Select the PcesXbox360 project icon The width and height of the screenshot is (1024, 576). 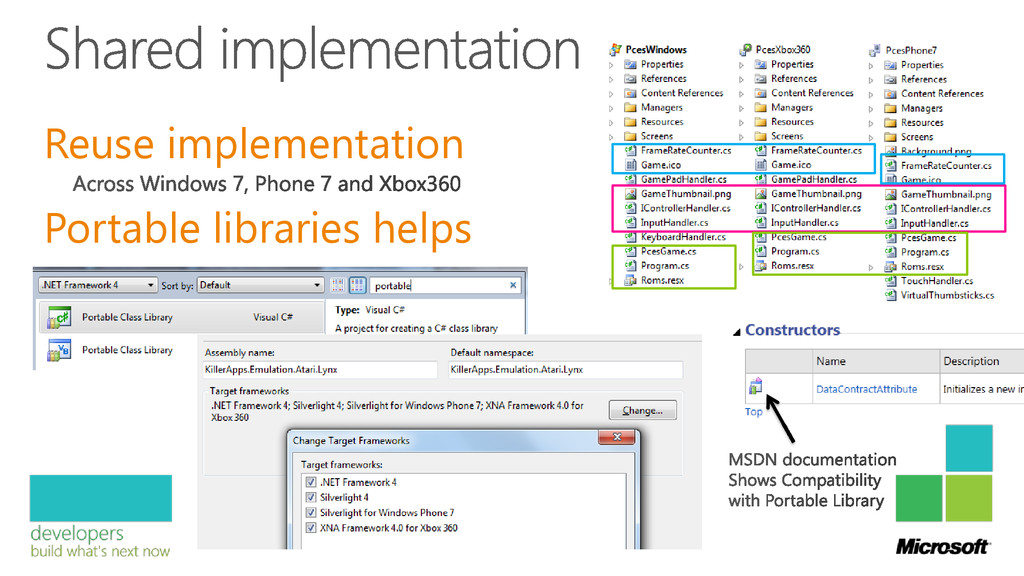click(x=745, y=49)
